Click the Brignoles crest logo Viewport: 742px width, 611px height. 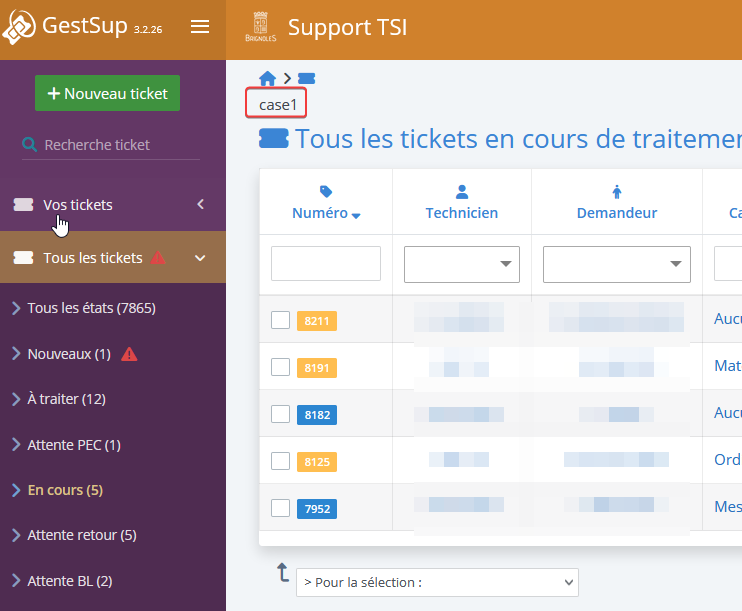pyautogui.click(x=261, y=27)
